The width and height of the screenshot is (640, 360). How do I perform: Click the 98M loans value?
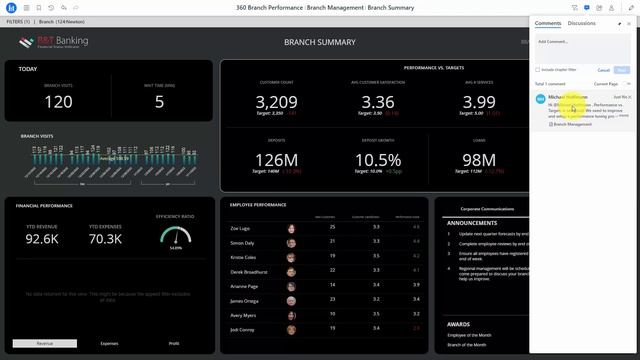pyautogui.click(x=479, y=160)
